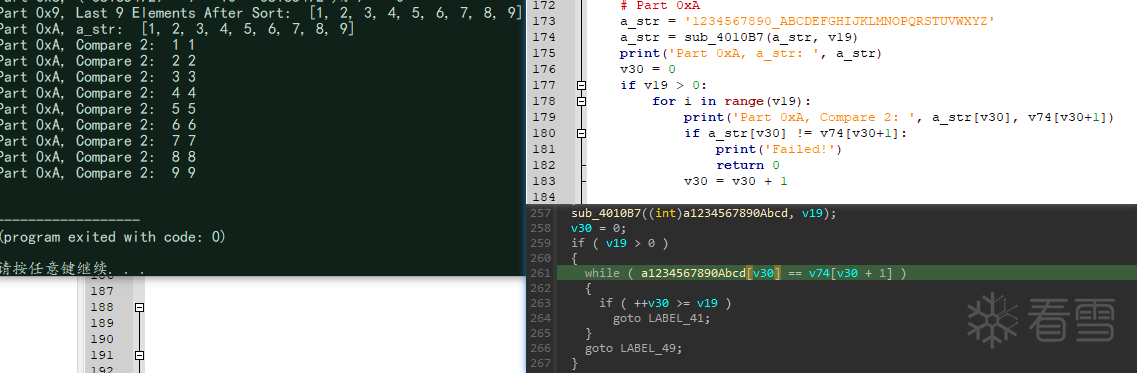
Task: Click 'if a_str[v30] != v74[v30+1]:' line
Action: 795,134
